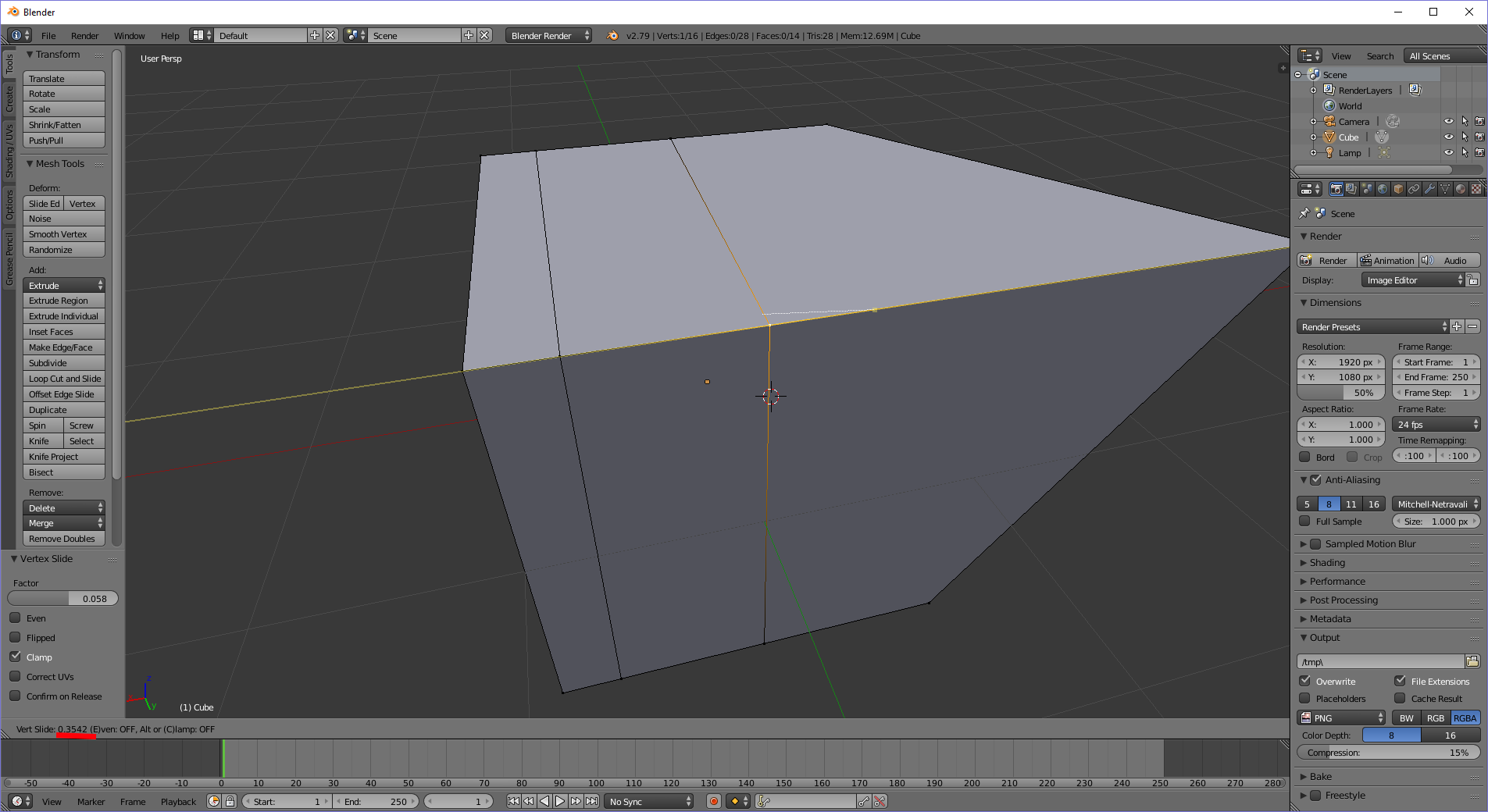Click the Remove Doubles button
Image resolution: width=1488 pixels, height=812 pixels.
click(x=64, y=539)
